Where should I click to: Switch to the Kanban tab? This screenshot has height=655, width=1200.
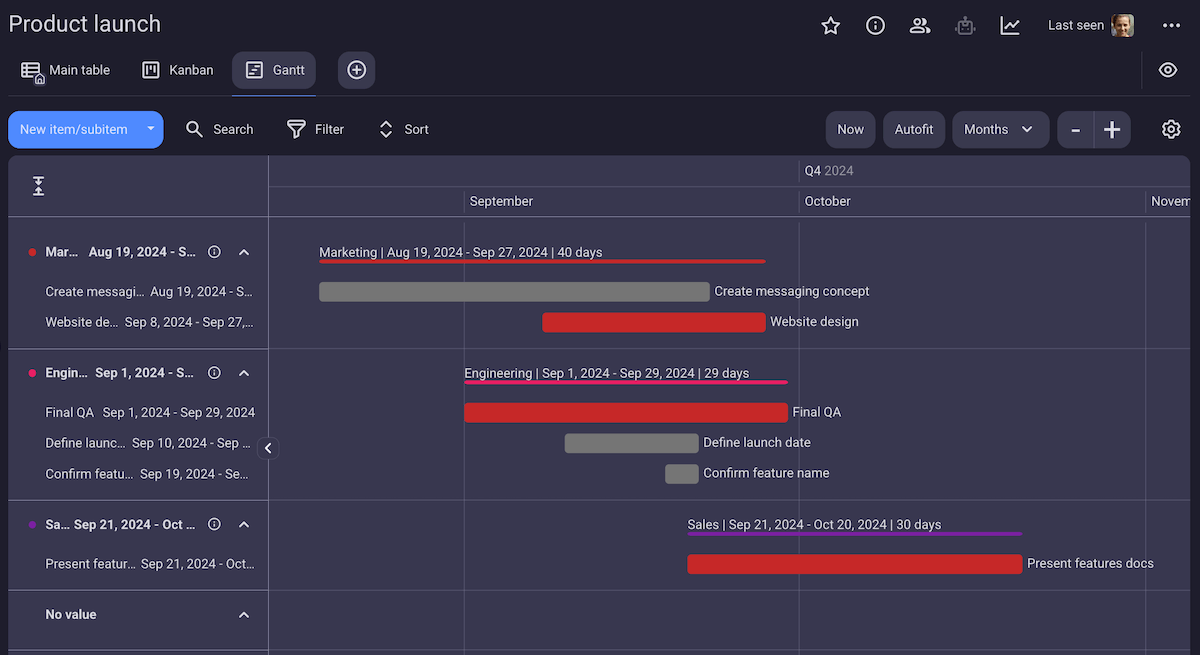coord(177,70)
